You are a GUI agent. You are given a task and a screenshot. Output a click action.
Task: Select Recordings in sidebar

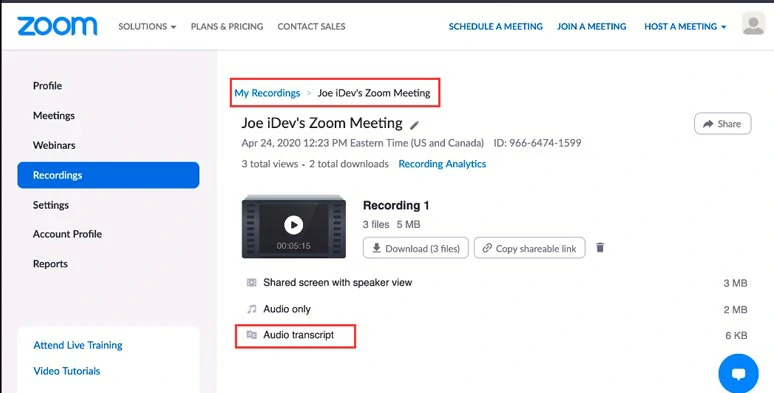click(x=108, y=175)
